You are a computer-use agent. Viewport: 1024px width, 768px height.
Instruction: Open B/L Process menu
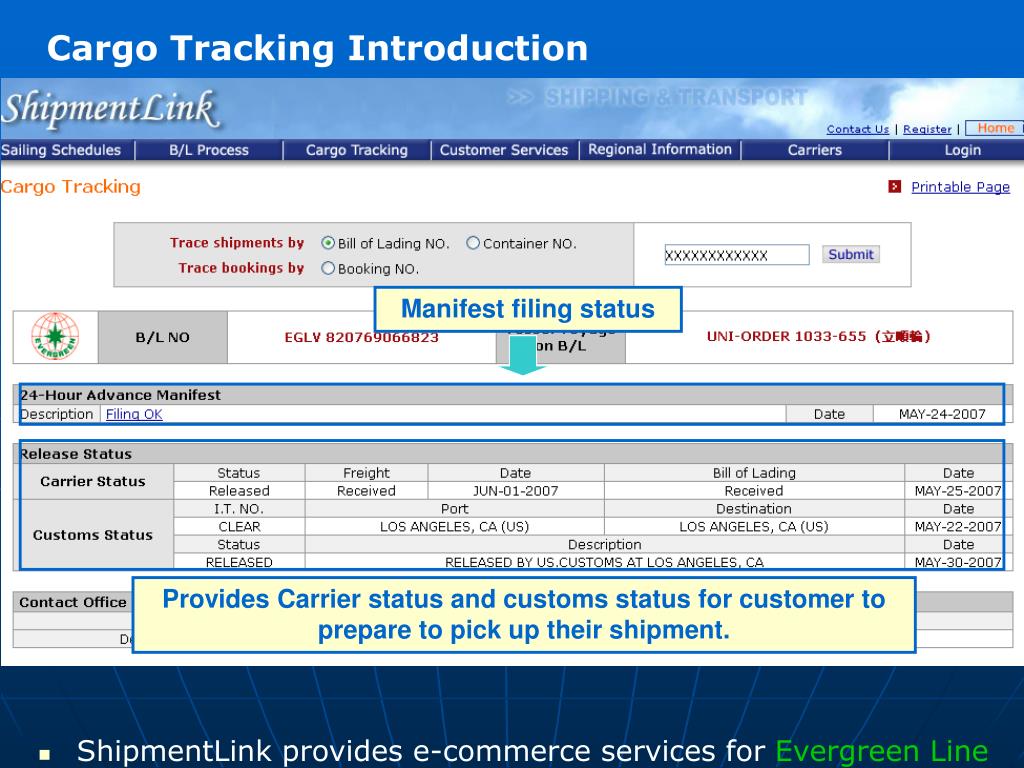pos(209,150)
